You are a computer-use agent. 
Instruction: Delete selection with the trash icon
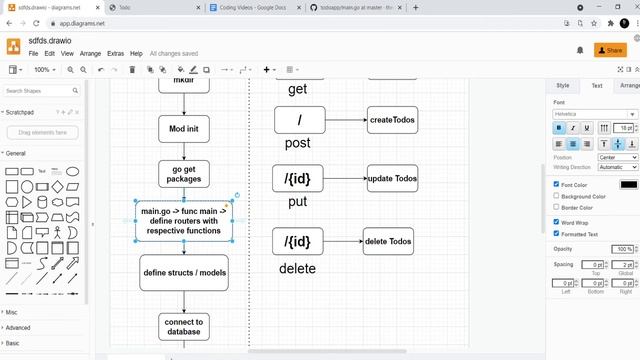132,70
